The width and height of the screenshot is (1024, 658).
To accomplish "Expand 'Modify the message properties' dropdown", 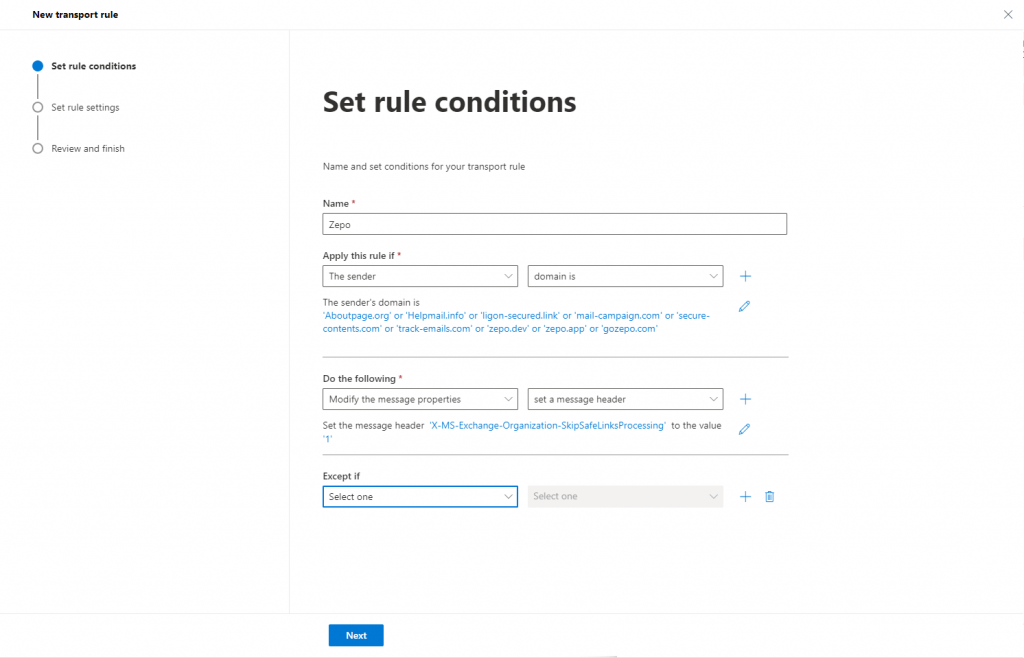I will pos(420,399).
